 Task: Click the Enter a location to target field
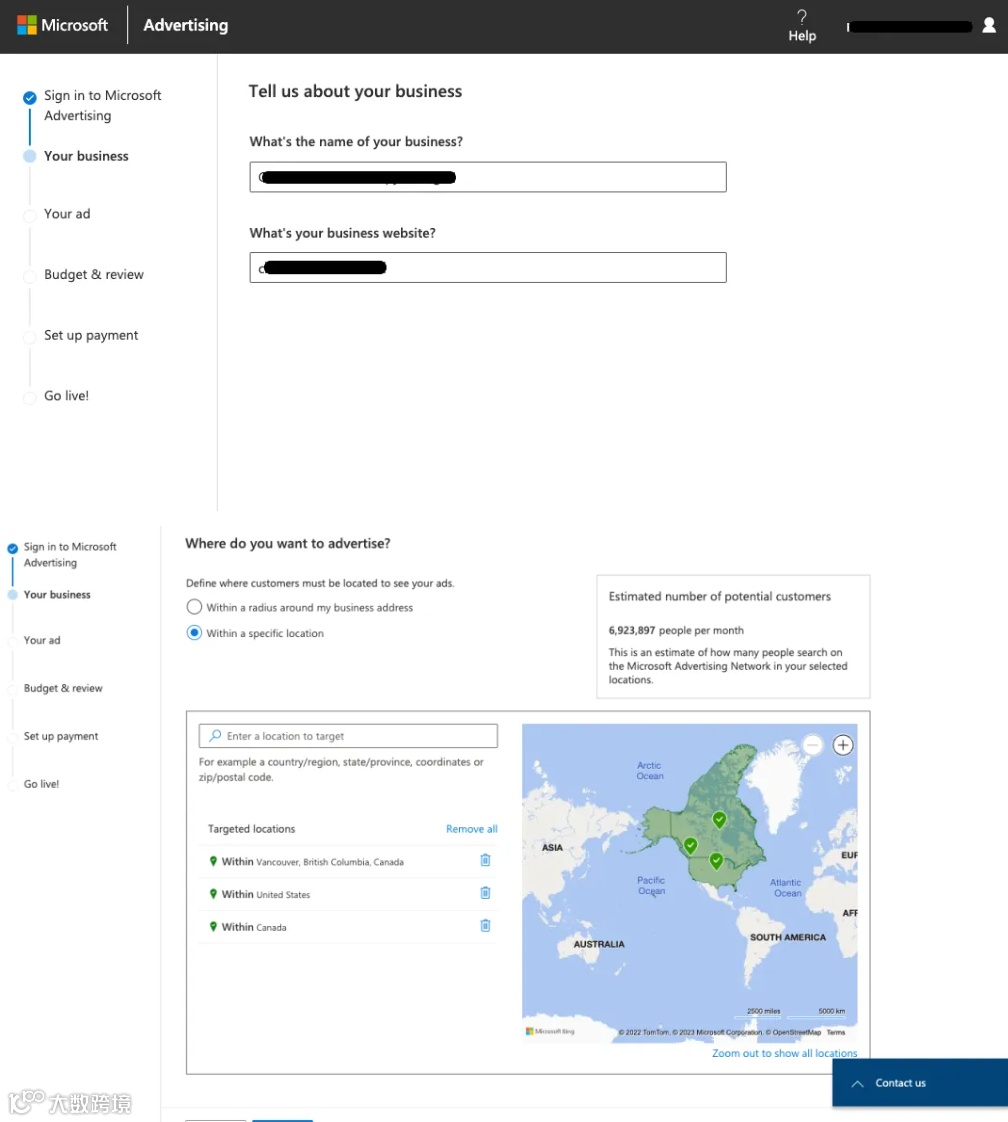348,736
